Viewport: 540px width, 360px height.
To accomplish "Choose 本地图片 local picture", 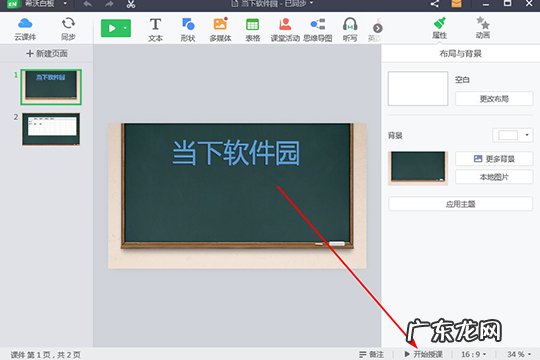I will pos(494,177).
